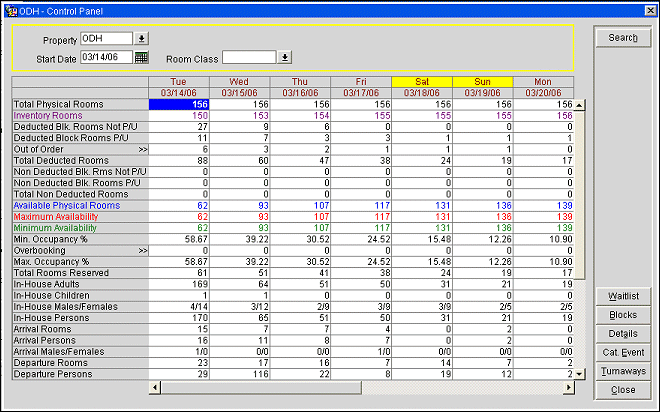Select Total Physical Rooms cell for Tuesday
This screenshot has width=660, height=412.
pos(179,104)
